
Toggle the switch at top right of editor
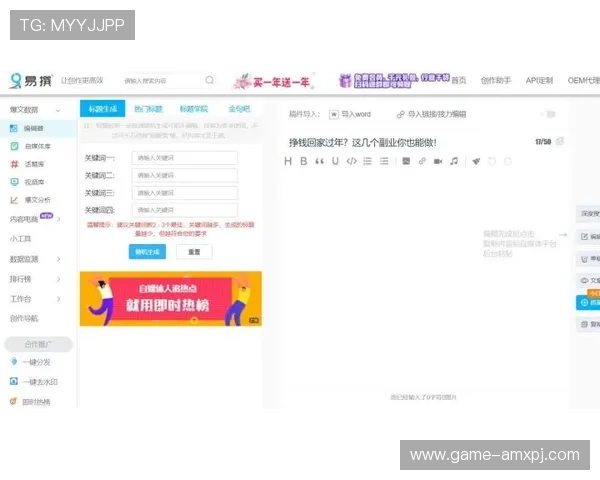tap(548, 114)
